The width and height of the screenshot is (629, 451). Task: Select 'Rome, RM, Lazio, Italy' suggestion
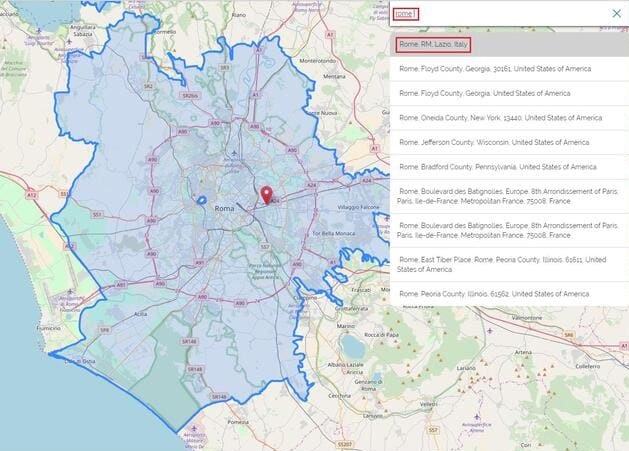(432, 44)
